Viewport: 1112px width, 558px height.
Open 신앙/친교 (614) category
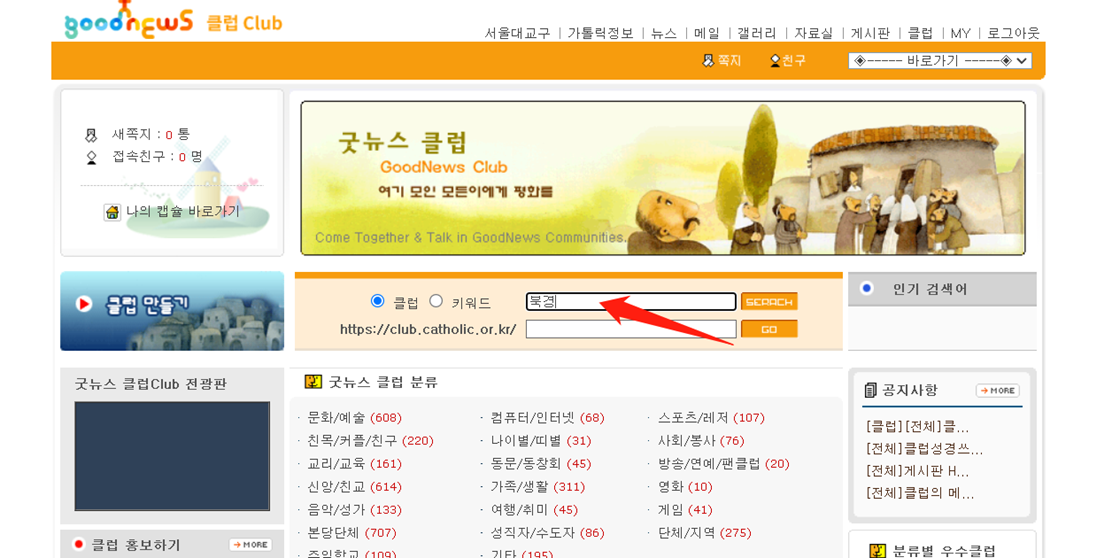pyautogui.click(x=354, y=486)
